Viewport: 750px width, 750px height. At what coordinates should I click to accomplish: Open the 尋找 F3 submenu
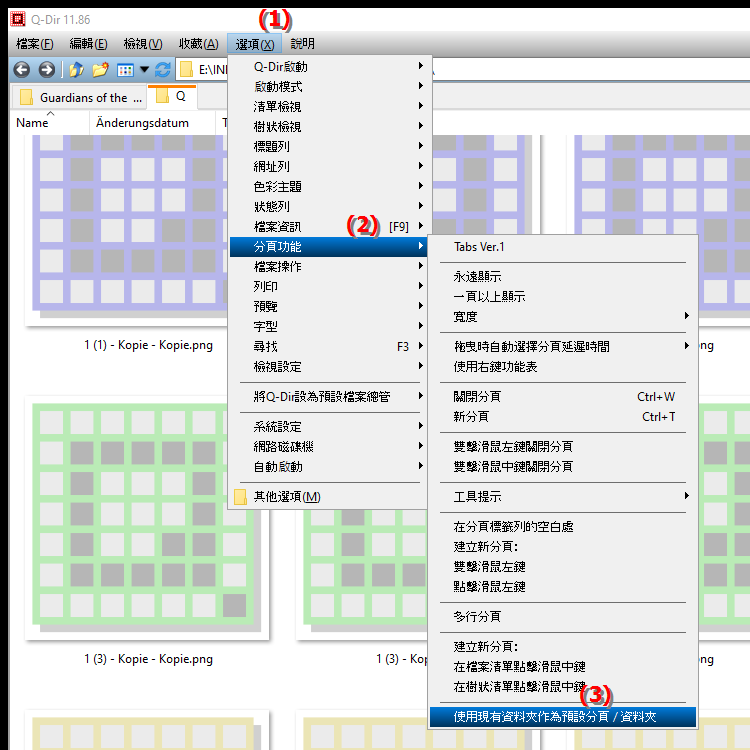(x=330, y=347)
